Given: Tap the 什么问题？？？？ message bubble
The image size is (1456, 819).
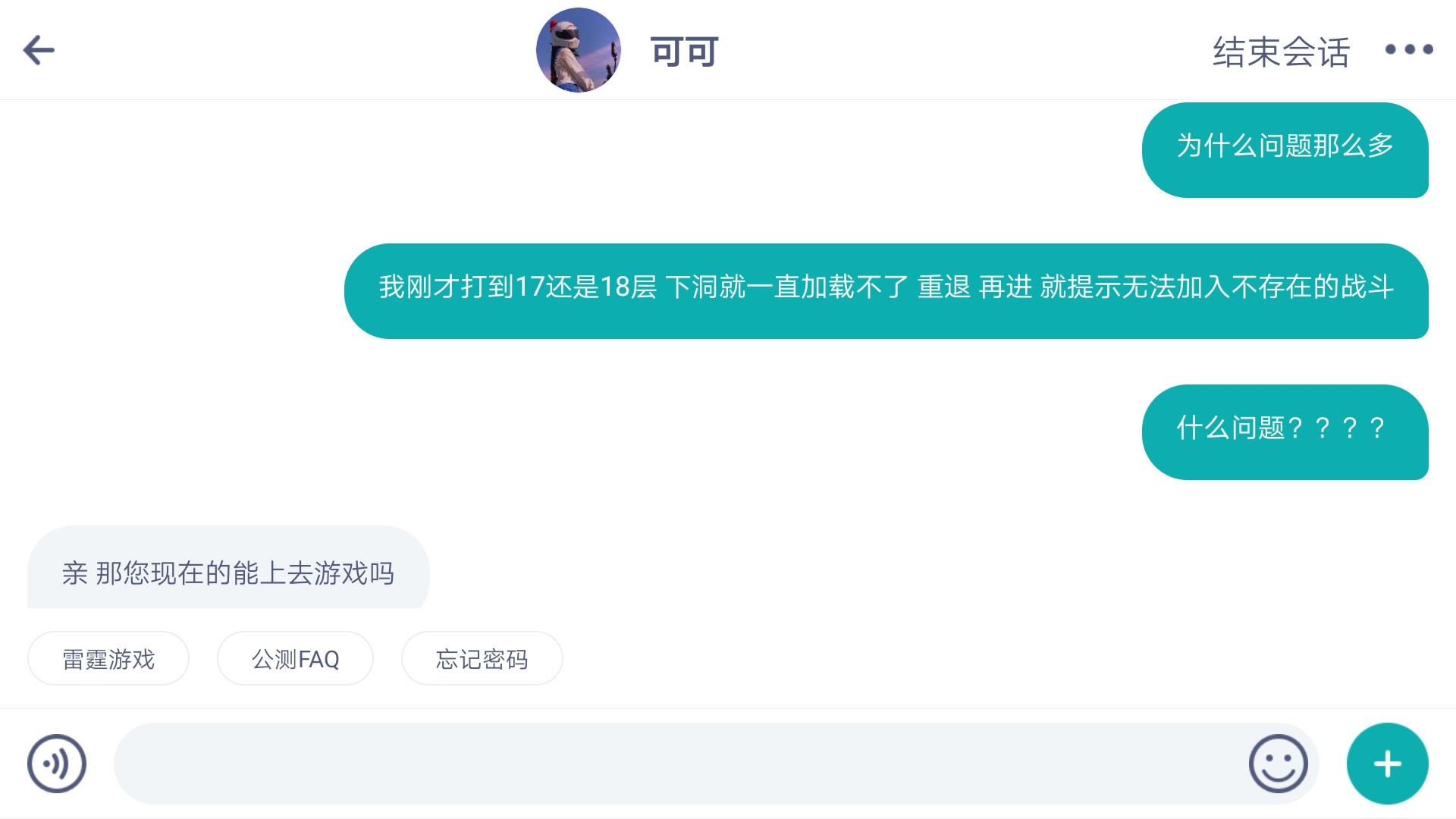Looking at the screenshot, I should pos(1285,432).
